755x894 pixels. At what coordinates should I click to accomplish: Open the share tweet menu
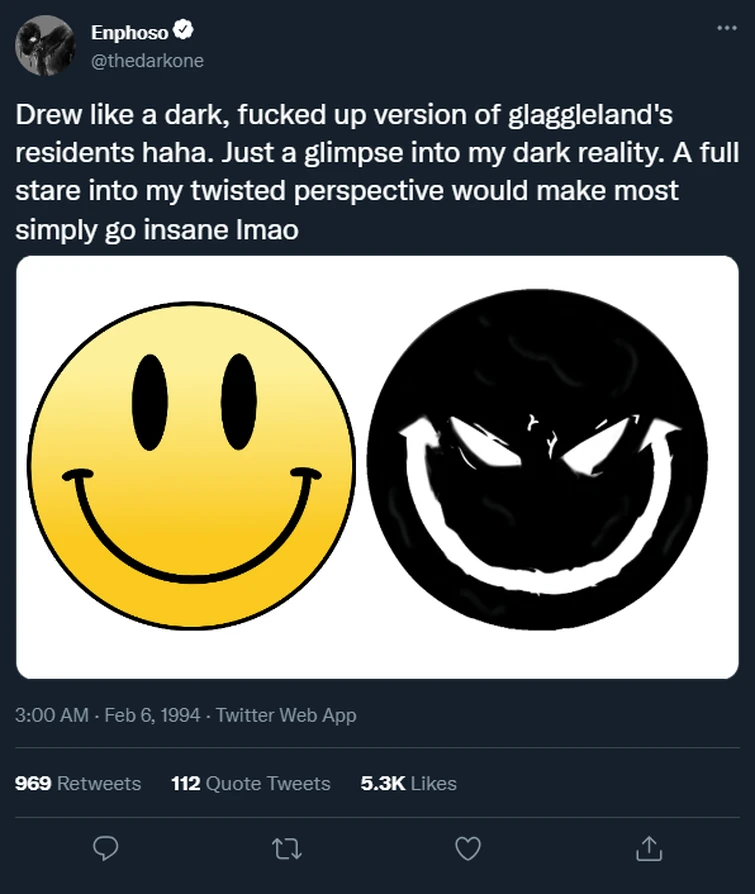pos(648,848)
